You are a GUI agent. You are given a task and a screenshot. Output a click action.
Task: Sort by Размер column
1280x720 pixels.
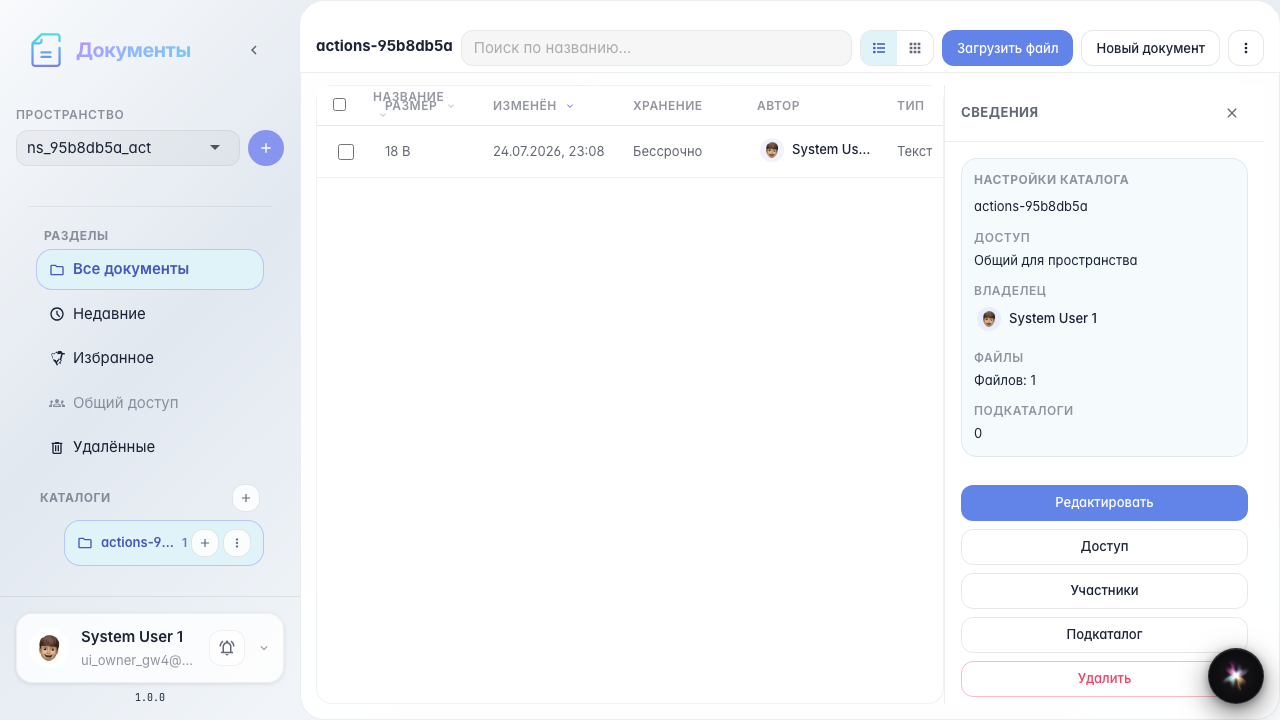click(419, 106)
